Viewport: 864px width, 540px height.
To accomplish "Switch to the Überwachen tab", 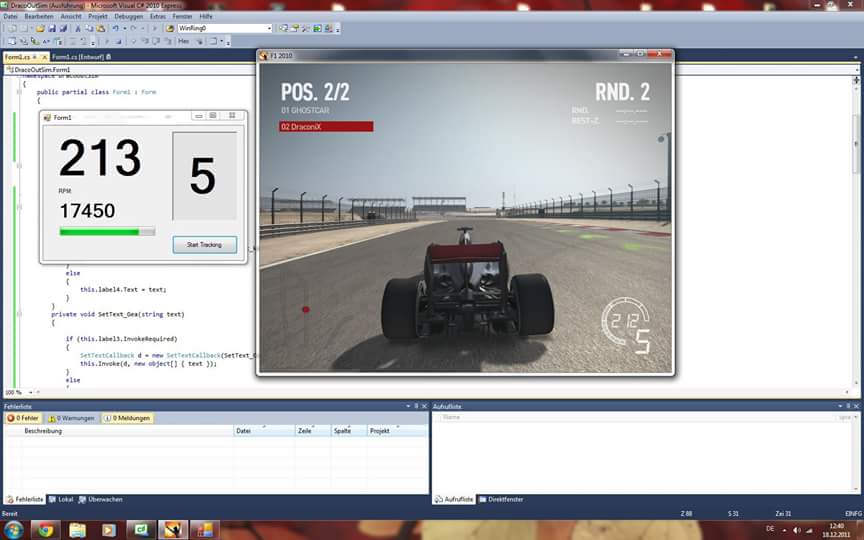I will click(x=100, y=499).
